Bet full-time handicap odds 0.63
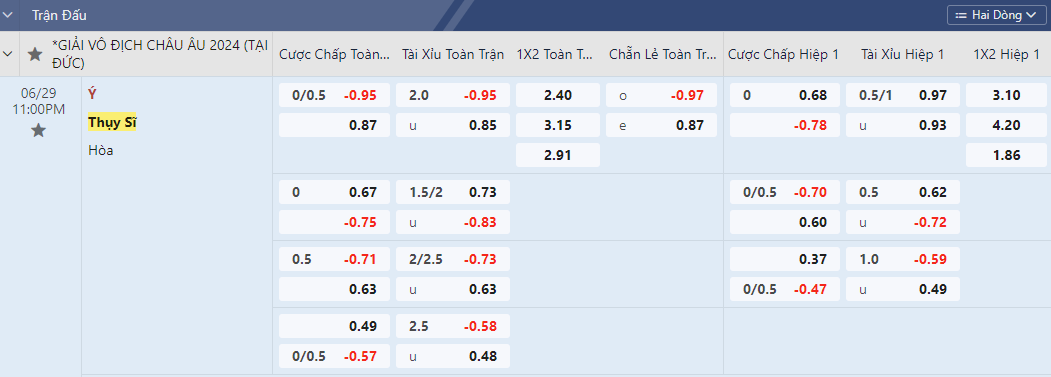Screen dimensions: 1051x377 (334, 289)
